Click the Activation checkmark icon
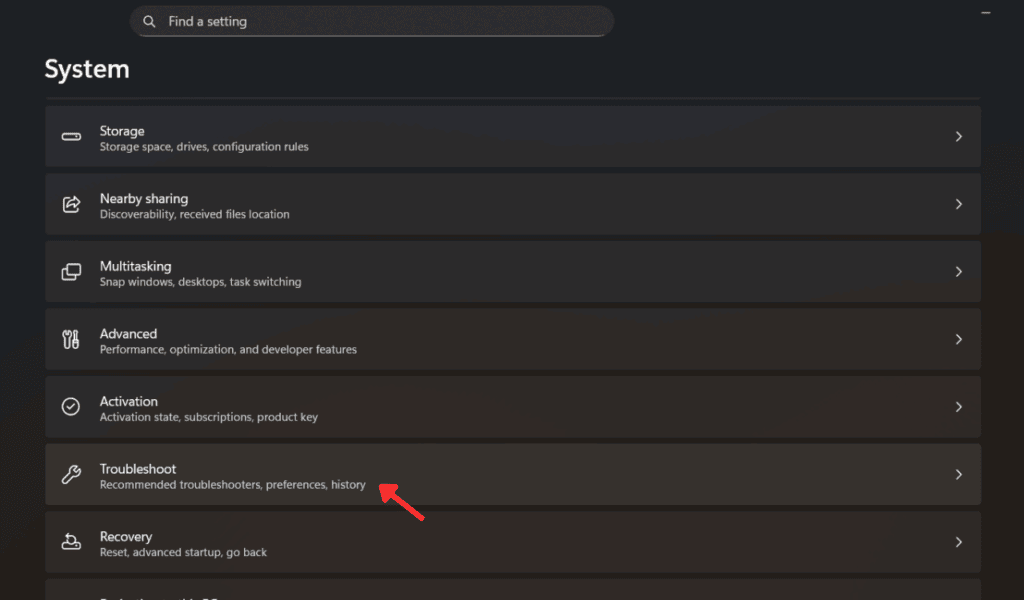This screenshot has width=1024, height=600. point(71,407)
